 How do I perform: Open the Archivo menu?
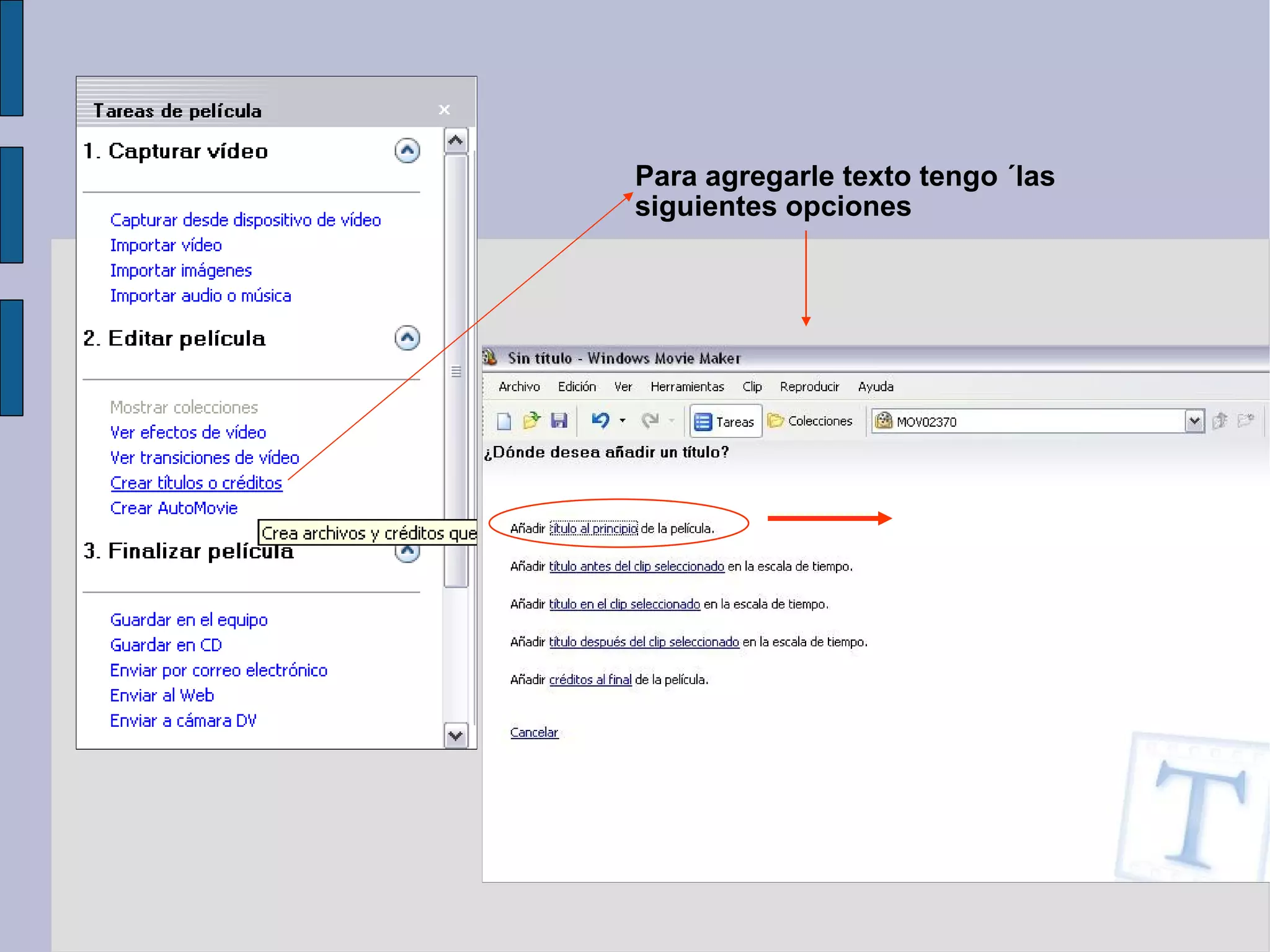pyautogui.click(x=519, y=387)
